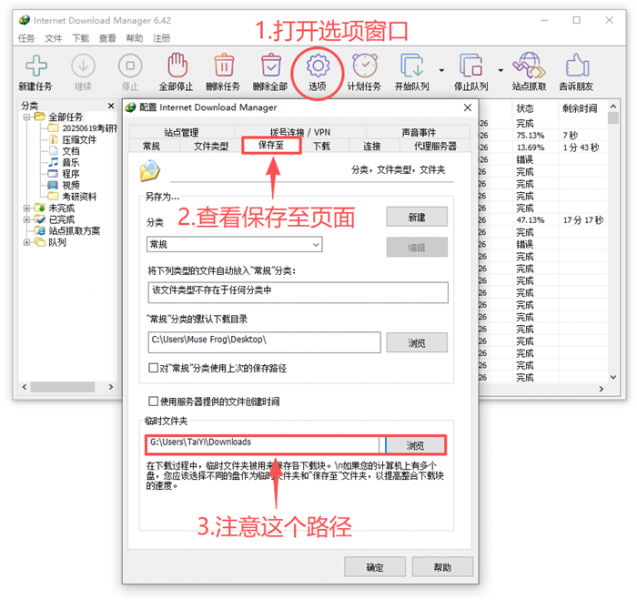Open the 注册 menu
This screenshot has width=637, height=600.
click(161, 38)
